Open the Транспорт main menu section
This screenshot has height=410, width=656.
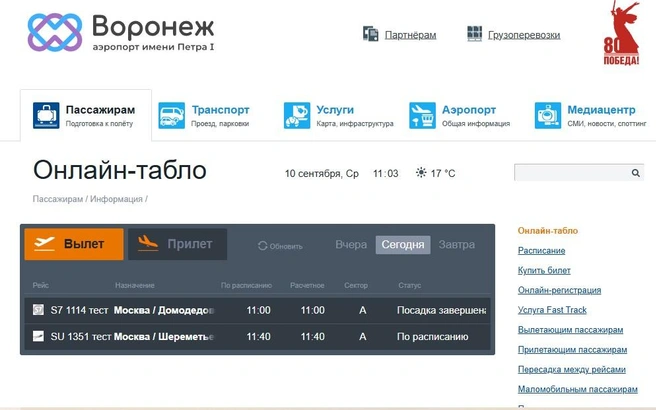pyautogui.click(x=204, y=115)
